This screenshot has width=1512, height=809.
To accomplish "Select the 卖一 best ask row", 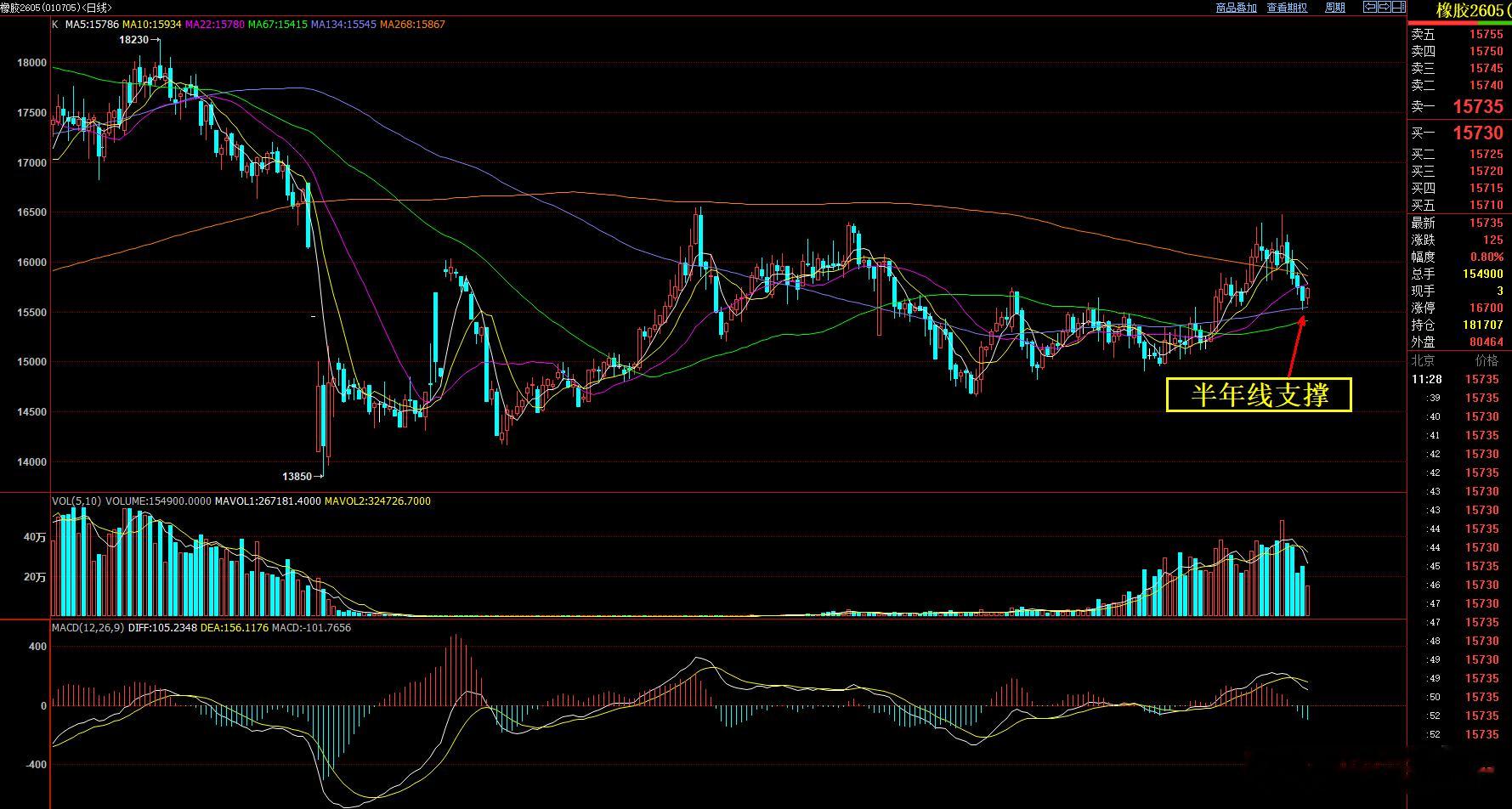I will pos(1458,106).
